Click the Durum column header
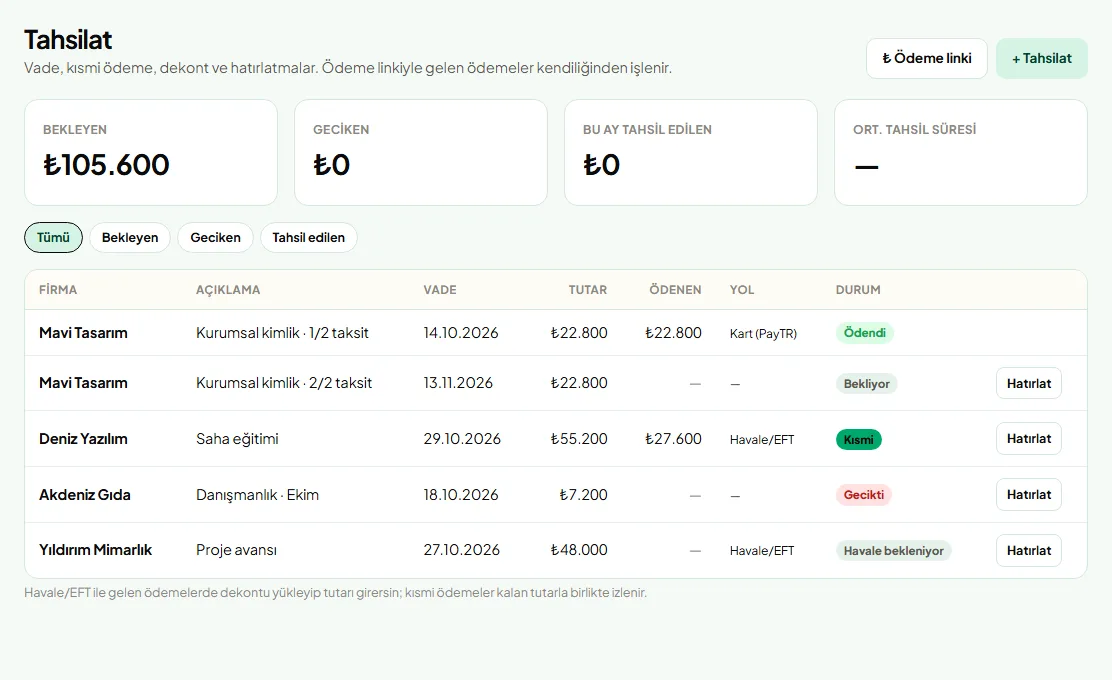1112x680 pixels. 858,289
